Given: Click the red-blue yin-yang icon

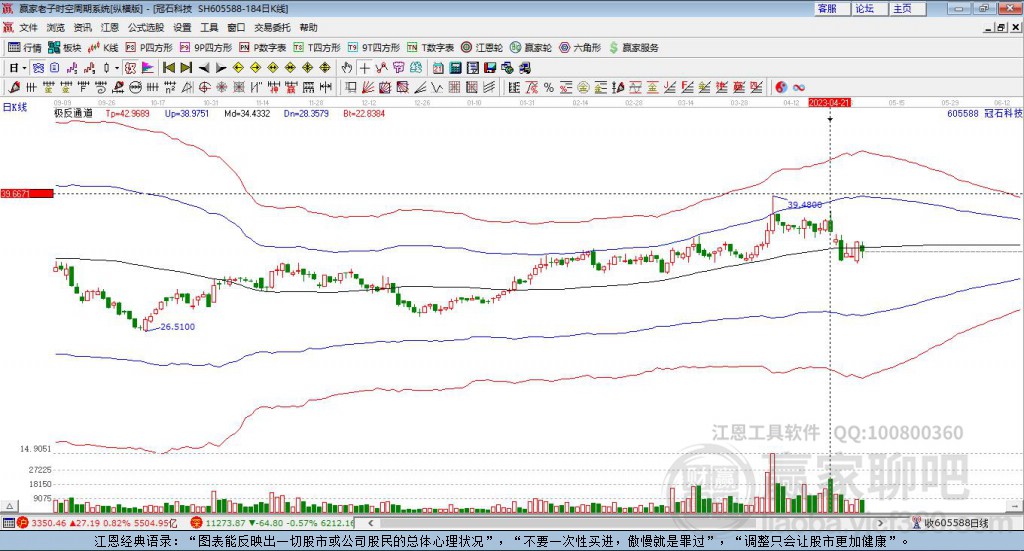Looking at the screenshot, I should click(x=780, y=87).
